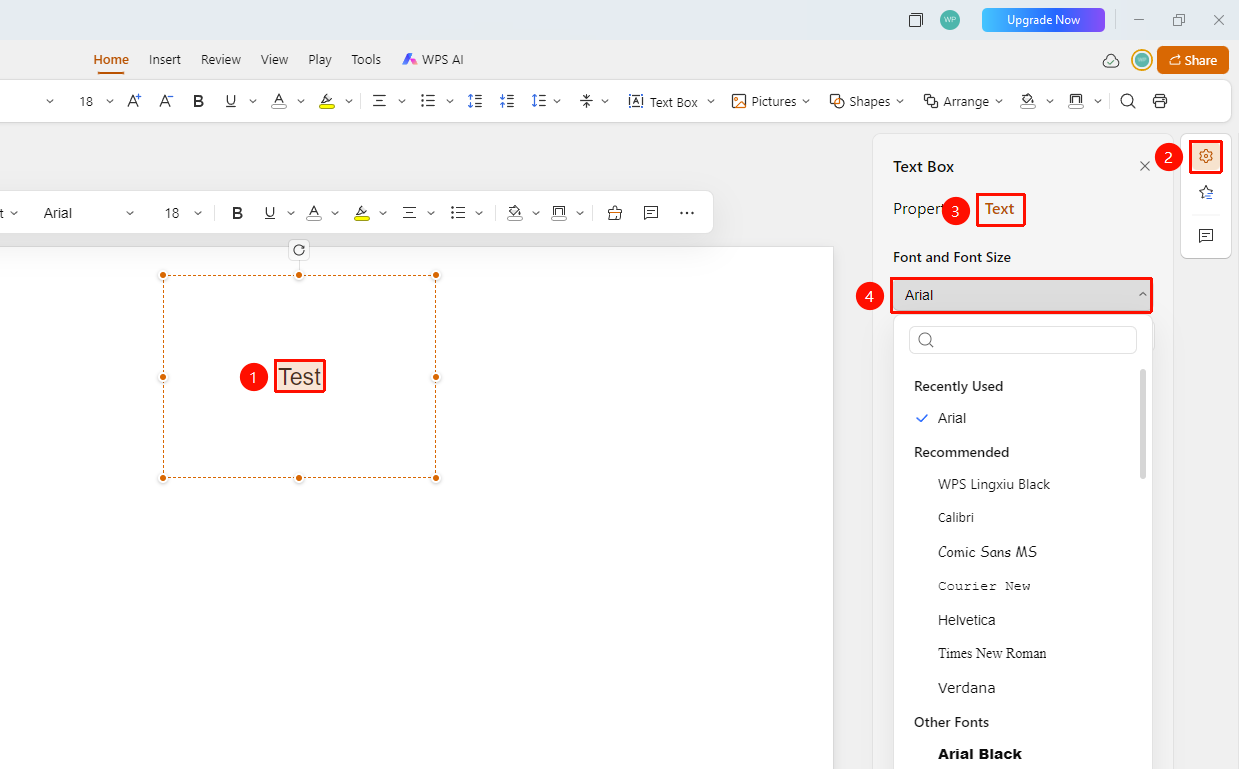This screenshot has width=1239, height=769.
Task: Click the increase font size icon
Action: 135,101
